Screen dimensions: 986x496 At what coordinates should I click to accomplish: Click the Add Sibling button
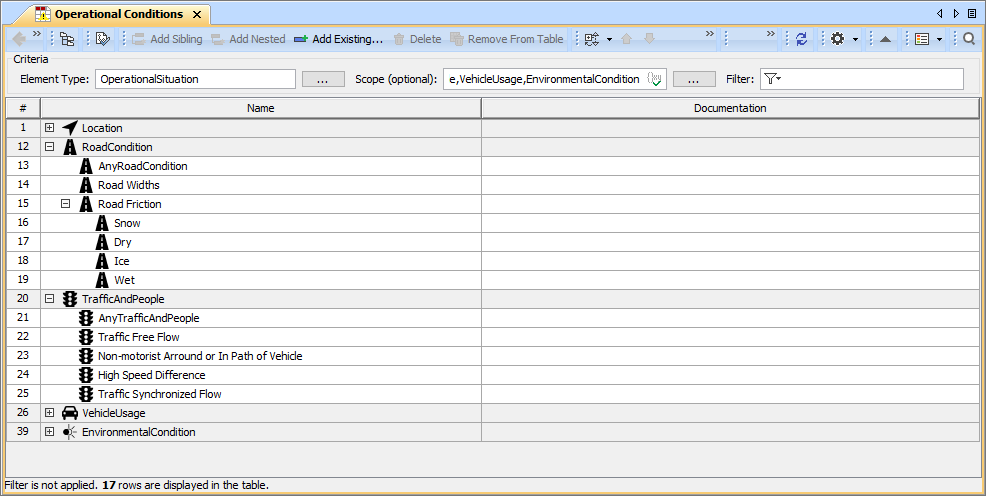(x=167, y=39)
